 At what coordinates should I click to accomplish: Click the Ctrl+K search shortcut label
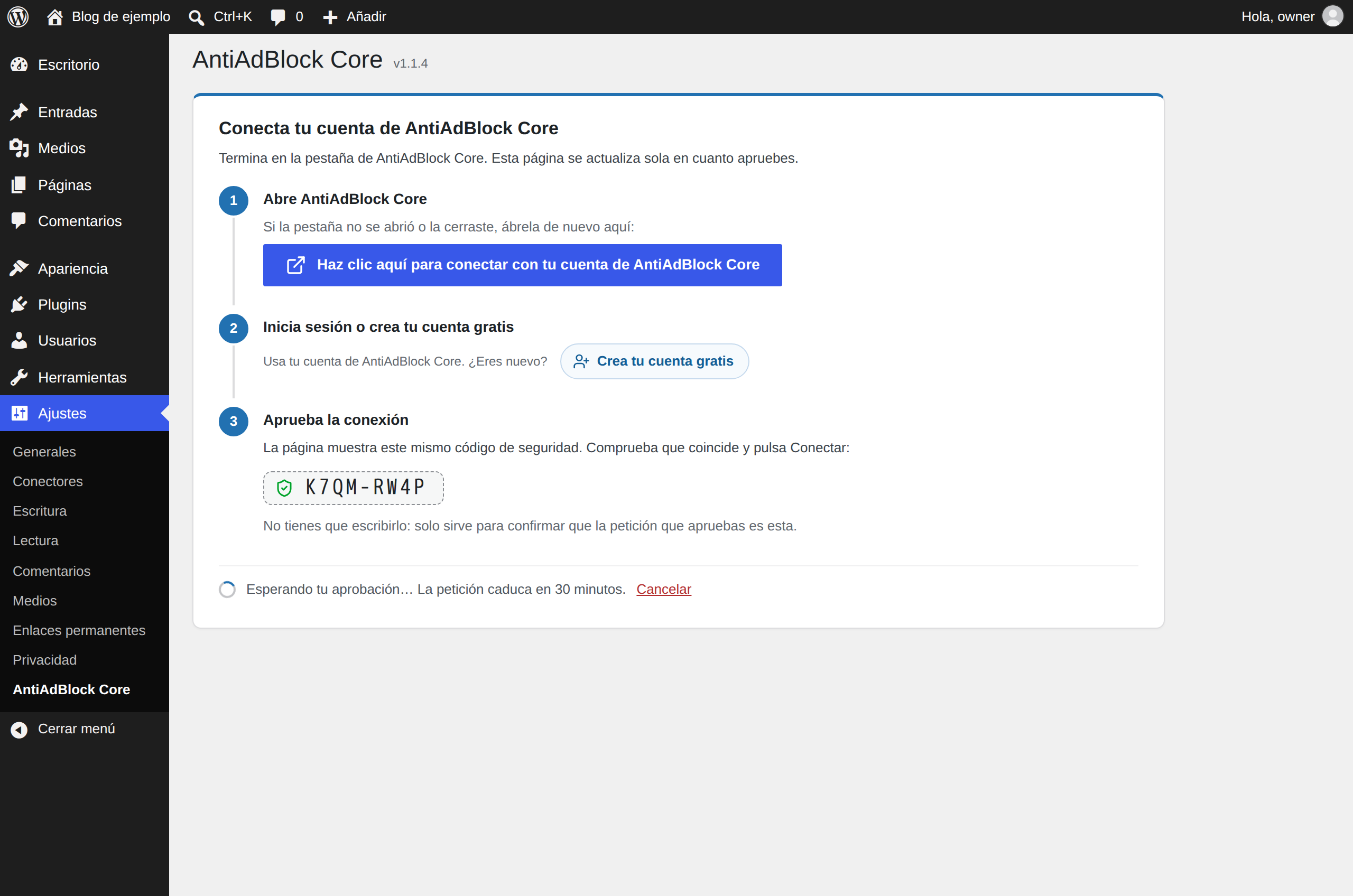pyautogui.click(x=233, y=16)
